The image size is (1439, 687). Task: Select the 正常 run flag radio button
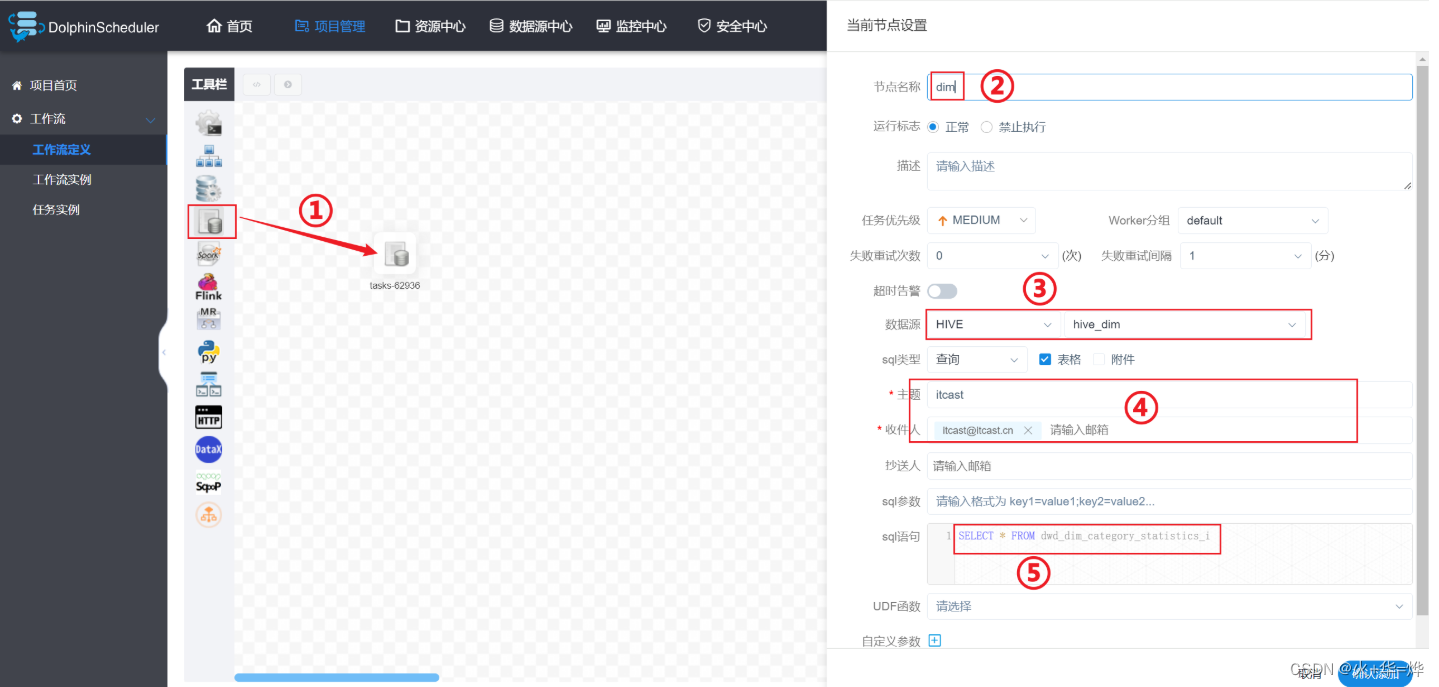[933, 127]
